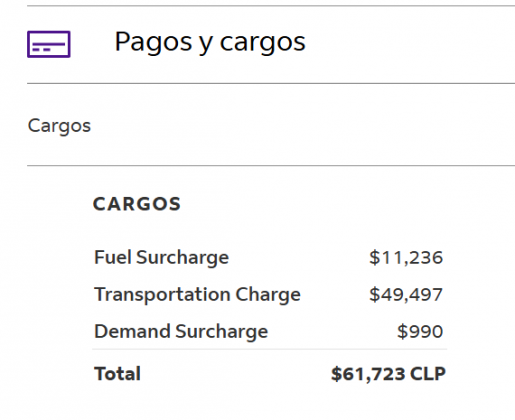Click the Transportation Charge label
515x420 pixels.
[197, 295]
